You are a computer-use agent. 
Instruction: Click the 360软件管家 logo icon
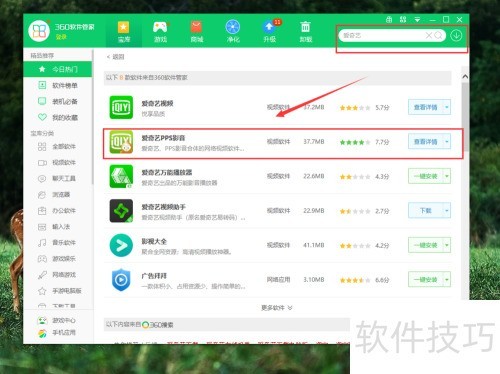click(39, 31)
